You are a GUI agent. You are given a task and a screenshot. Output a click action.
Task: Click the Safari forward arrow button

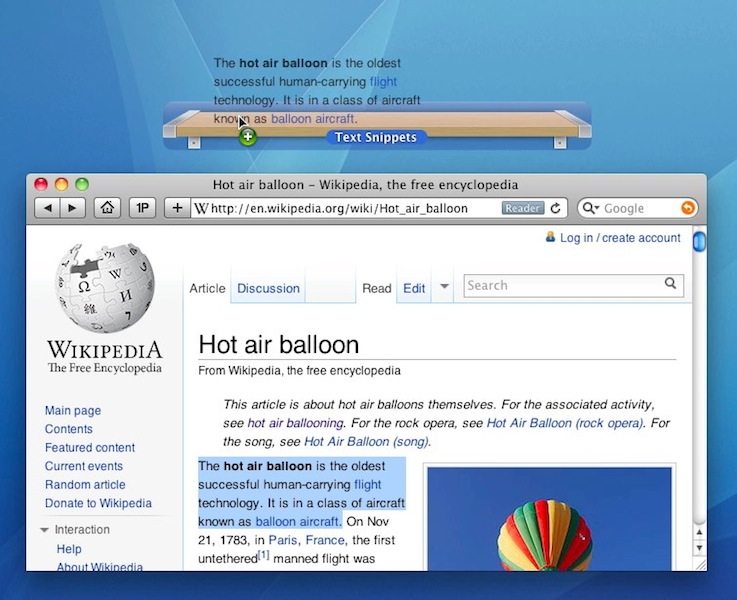72,208
